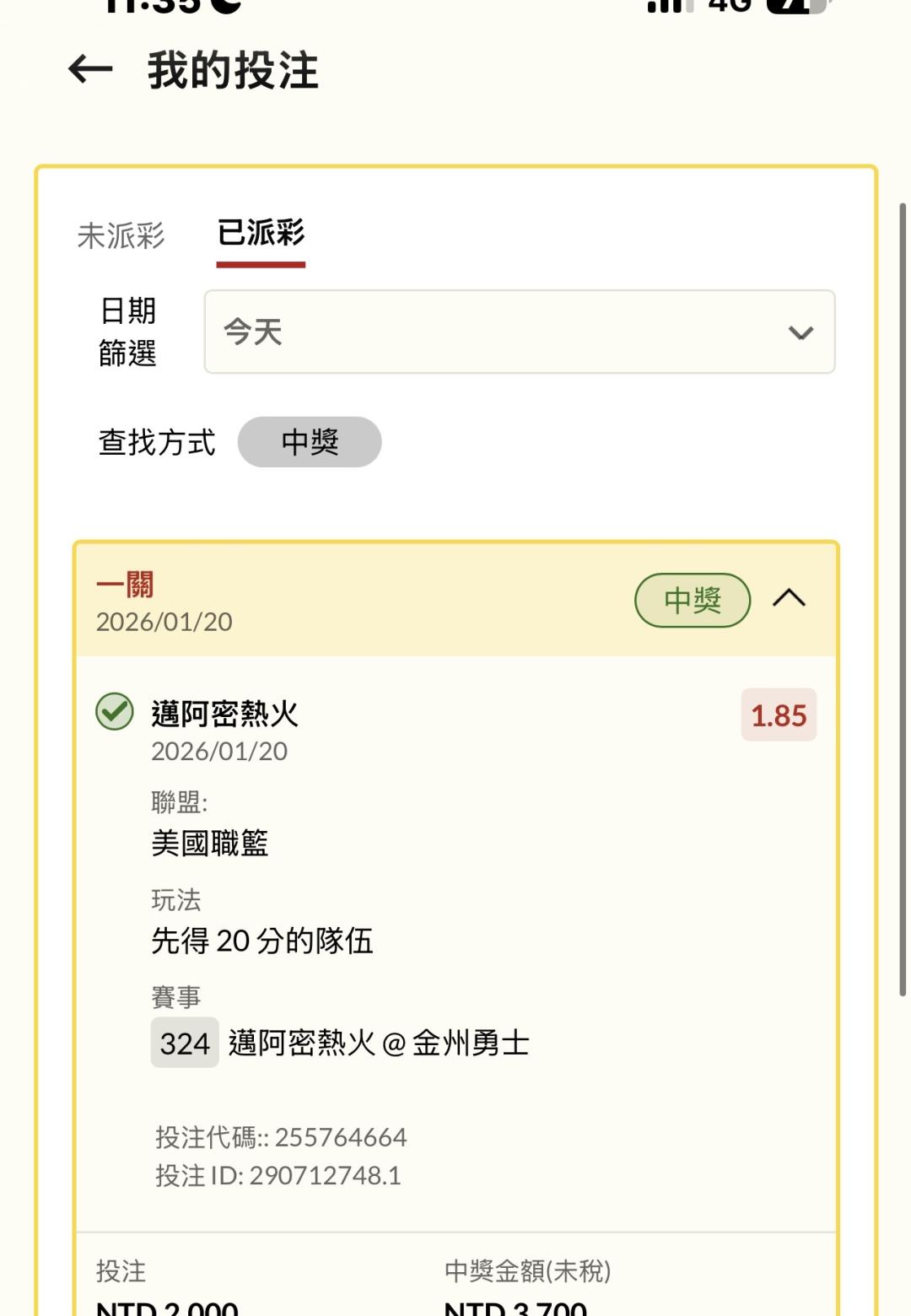Select the 已派彩 tab
The image size is (911, 1316).
point(261,234)
